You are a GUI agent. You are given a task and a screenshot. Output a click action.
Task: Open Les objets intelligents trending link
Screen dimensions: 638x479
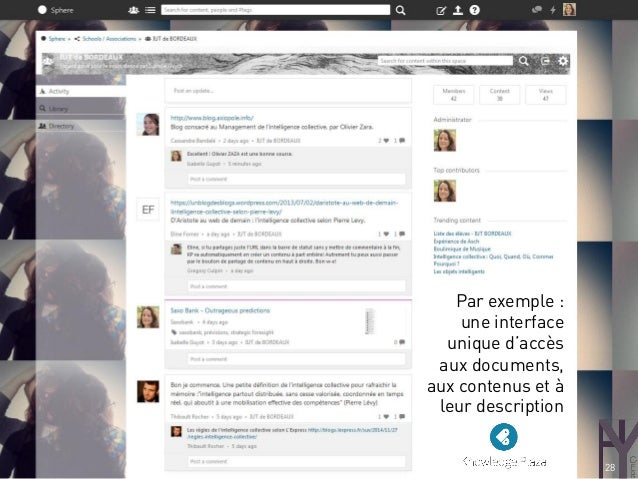pos(459,271)
